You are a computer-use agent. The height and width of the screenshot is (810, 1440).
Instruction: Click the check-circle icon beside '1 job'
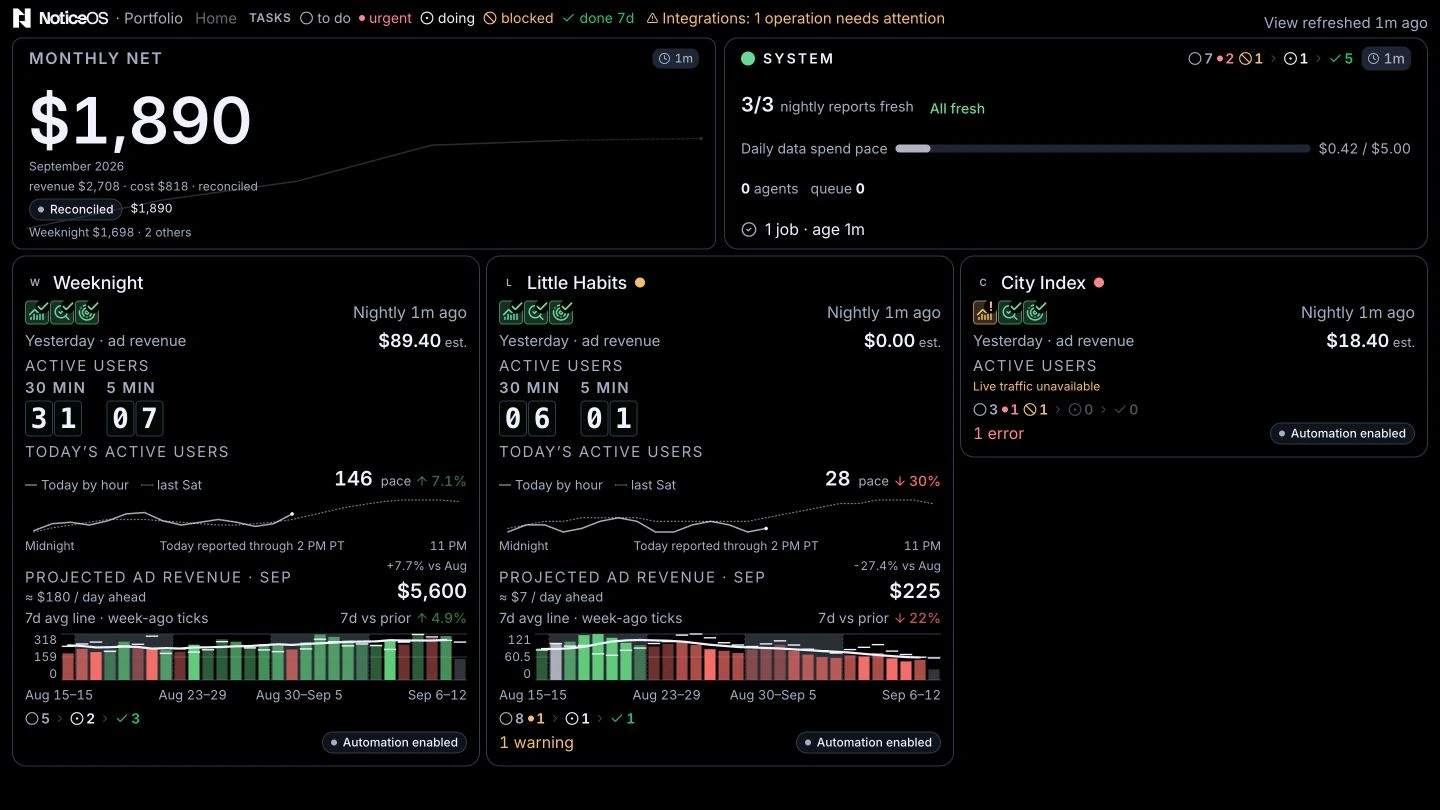click(x=749, y=229)
